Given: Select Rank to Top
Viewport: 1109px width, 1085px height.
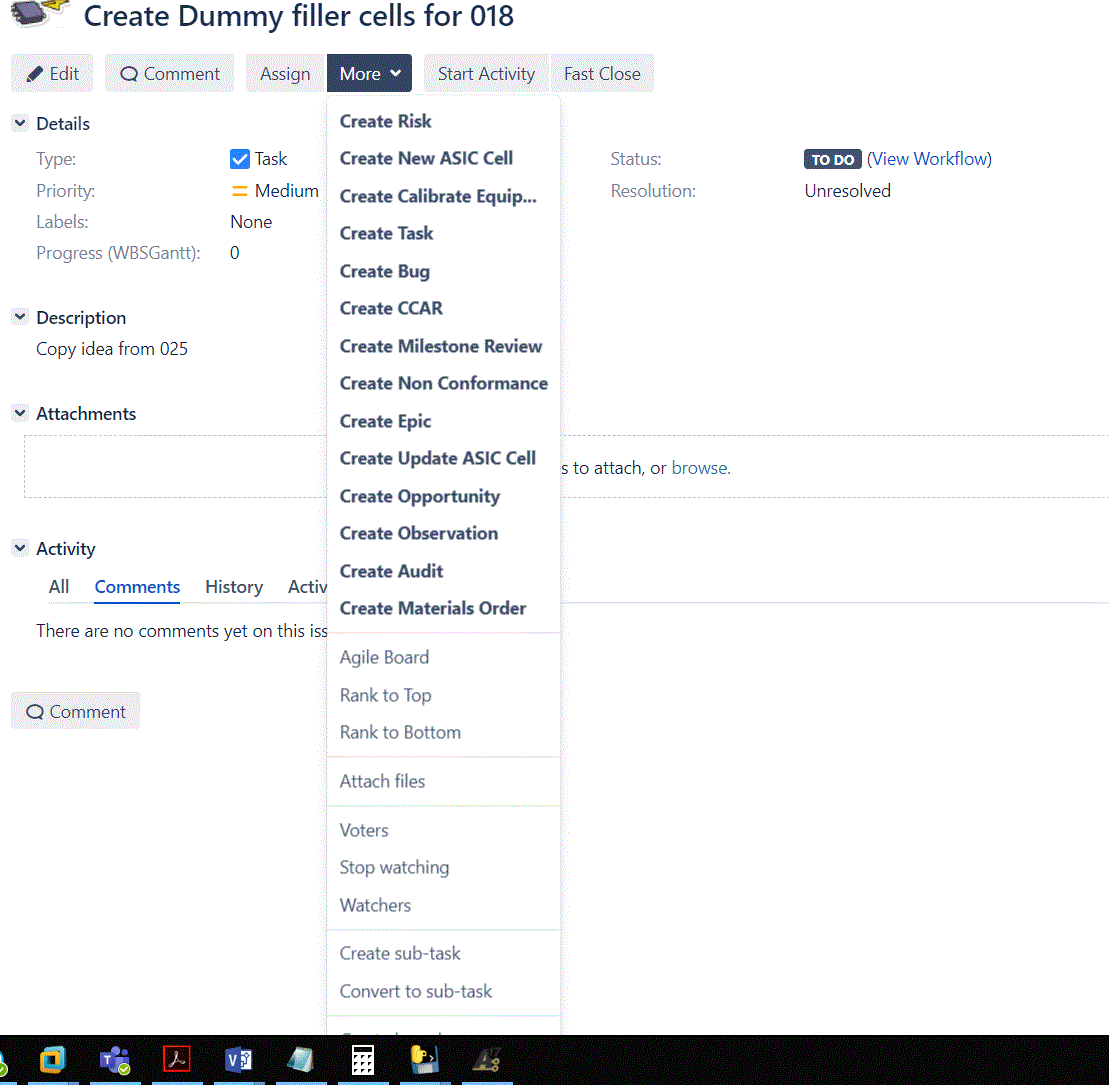Looking at the screenshot, I should pos(385,695).
